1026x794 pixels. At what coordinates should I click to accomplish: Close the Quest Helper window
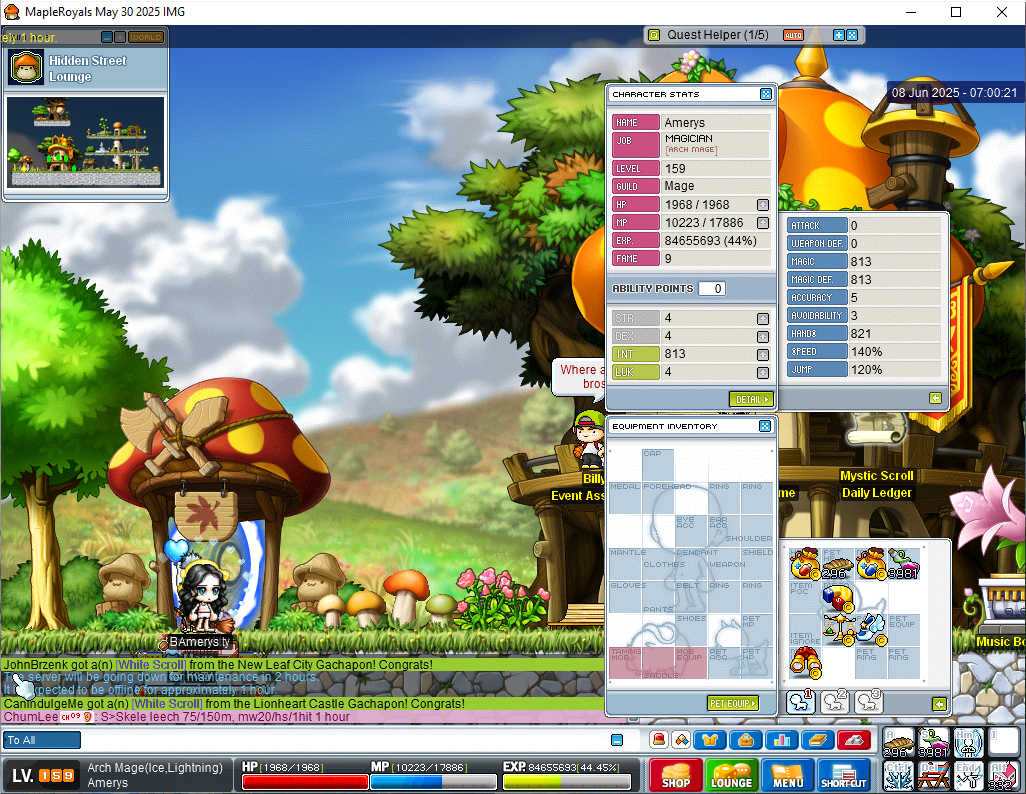(852, 35)
